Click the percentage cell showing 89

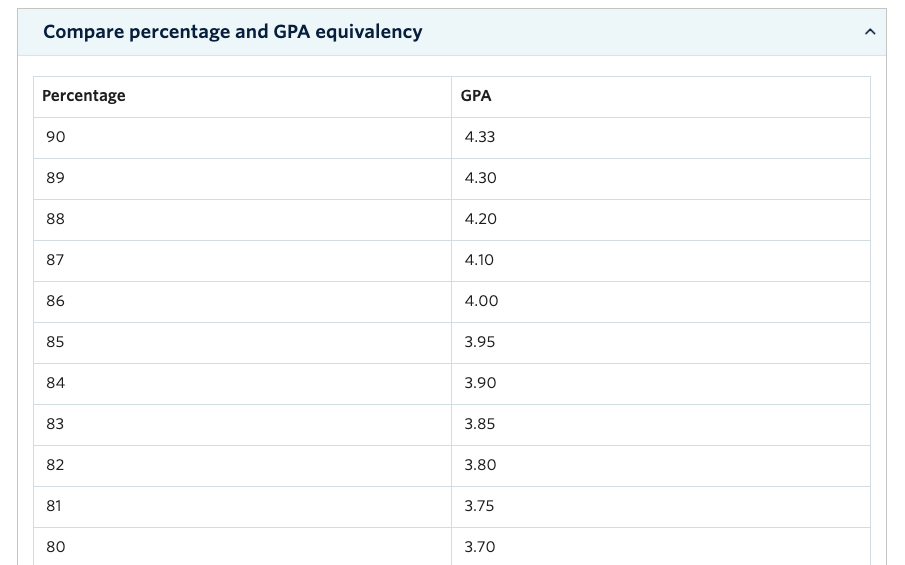pyautogui.click(x=242, y=179)
